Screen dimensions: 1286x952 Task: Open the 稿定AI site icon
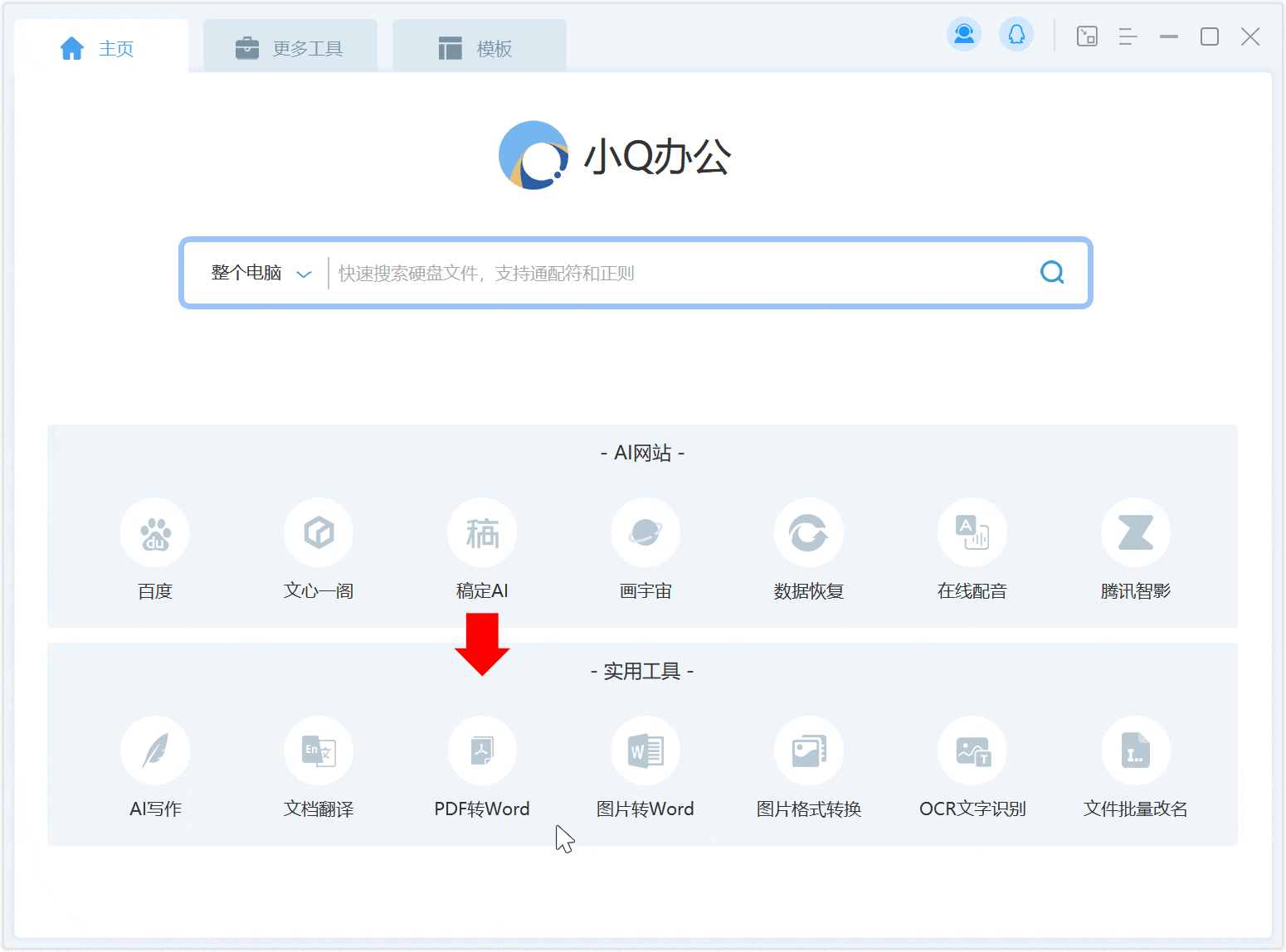482,533
